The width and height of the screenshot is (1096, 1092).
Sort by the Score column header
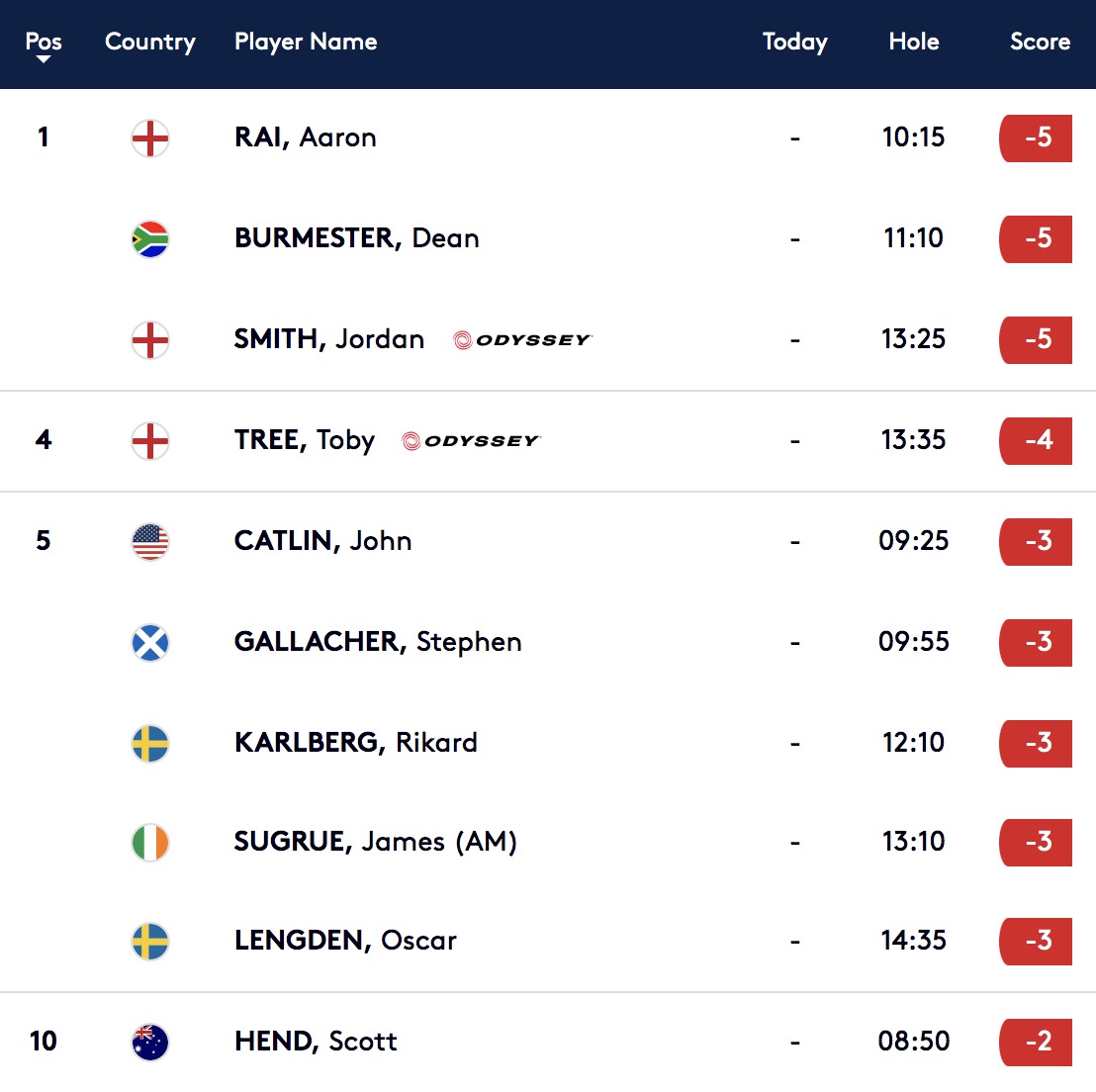1040,42
